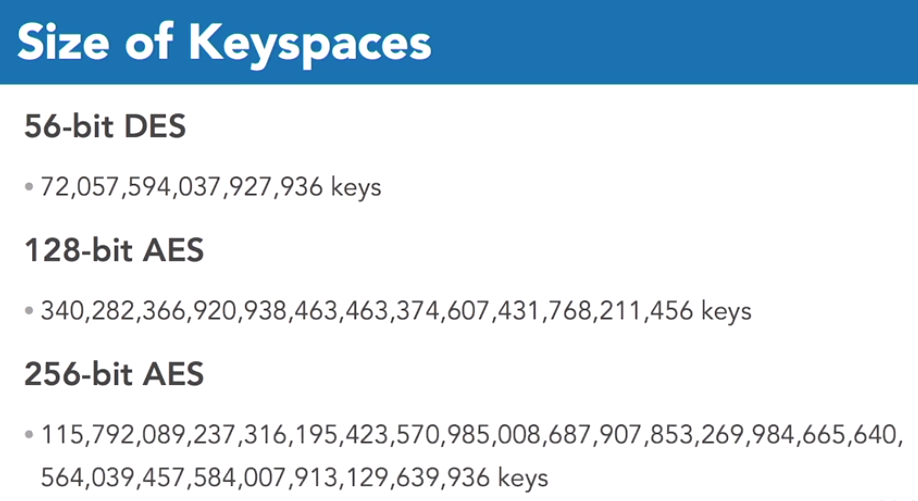Click the number line starting with 115,792,089

[x=470, y=436]
